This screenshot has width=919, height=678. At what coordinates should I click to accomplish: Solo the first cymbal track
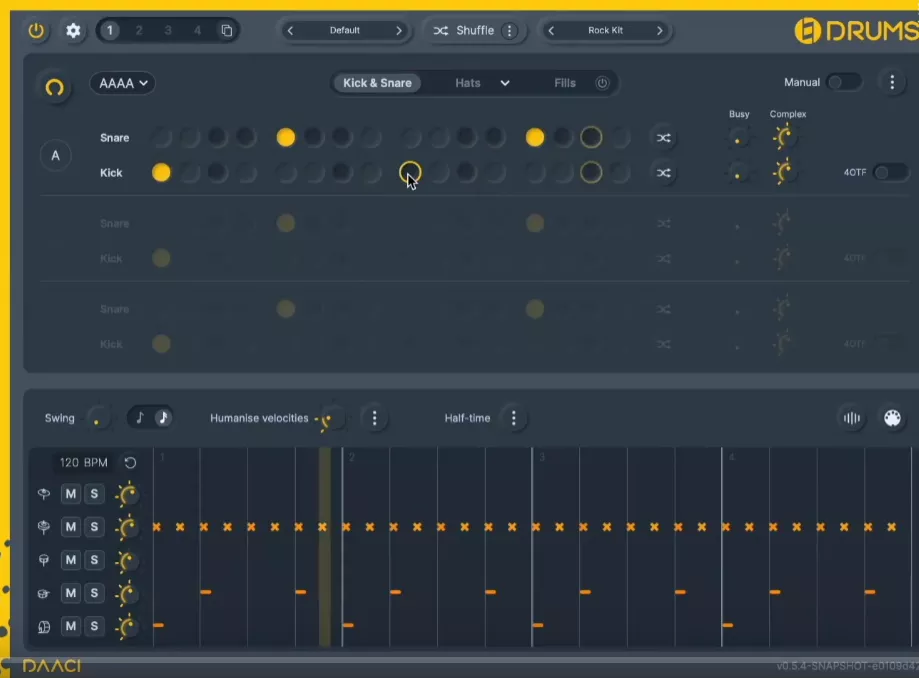(x=94, y=494)
